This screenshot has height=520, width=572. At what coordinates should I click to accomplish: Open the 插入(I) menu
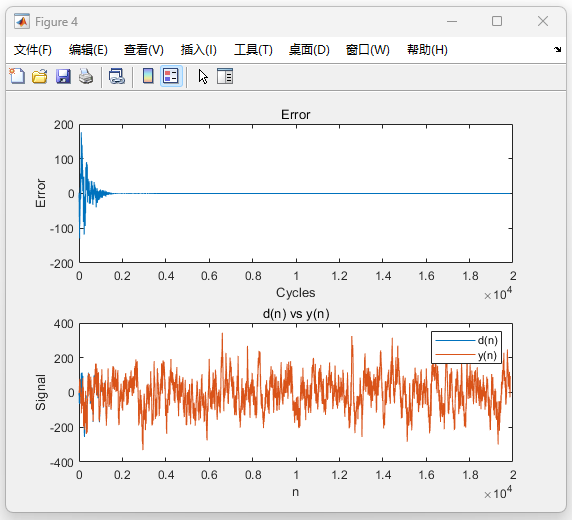pos(198,50)
